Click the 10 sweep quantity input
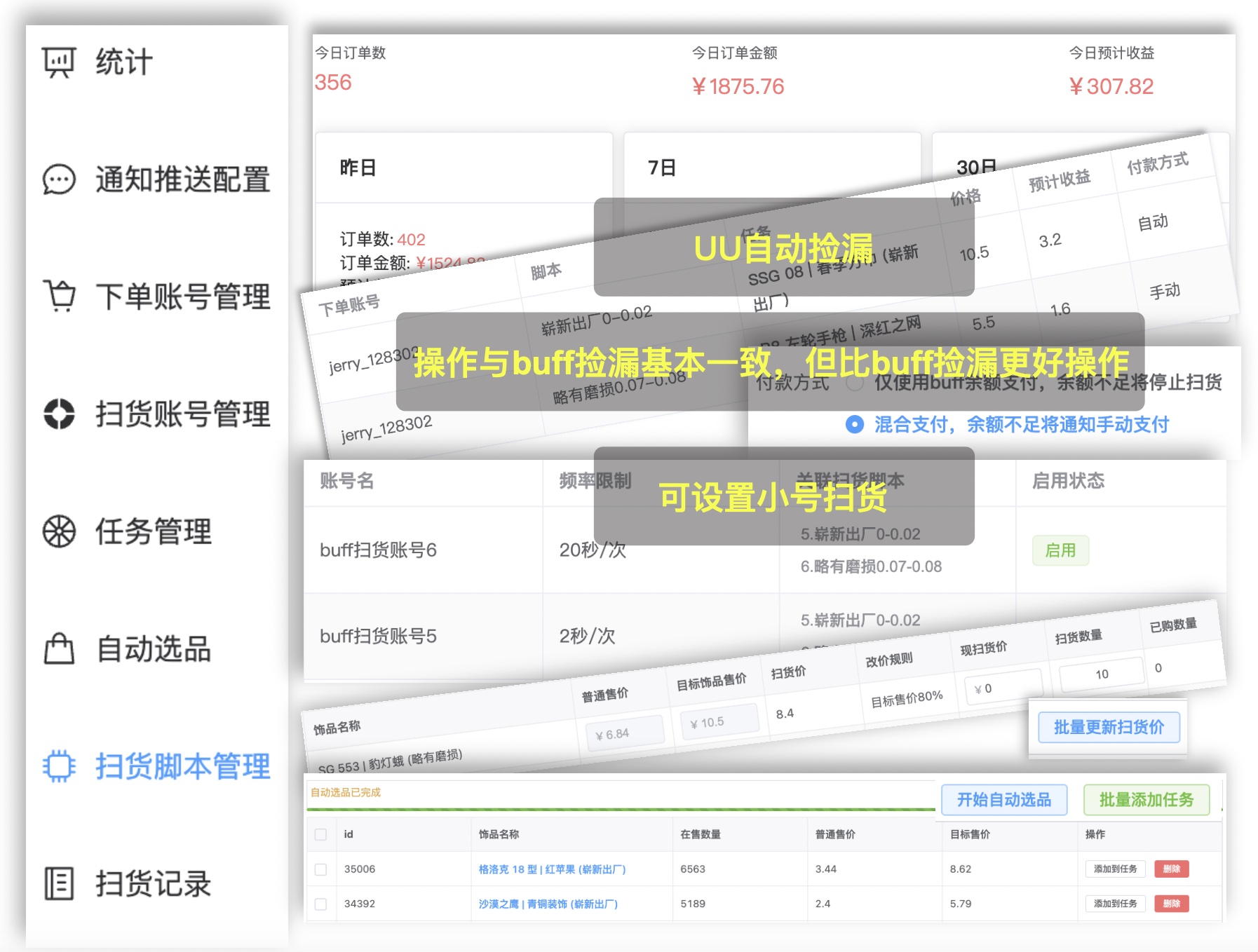The height and width of the screenshot is (952, 1258). pyautogui.click(x=1101, y=674)
